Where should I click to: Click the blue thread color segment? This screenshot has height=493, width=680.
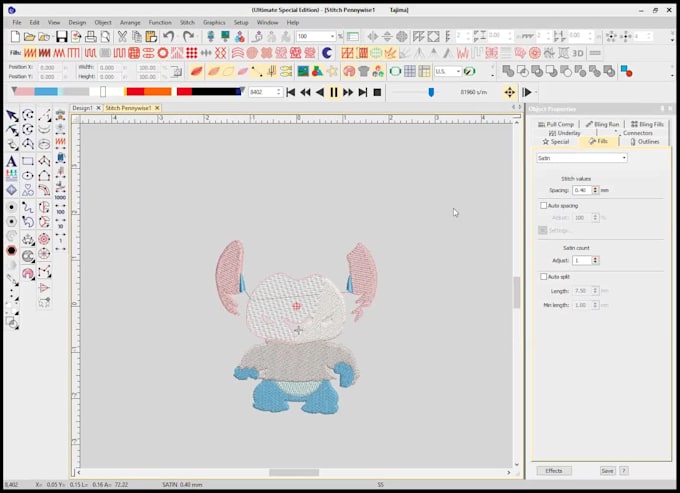pos(46,91)
